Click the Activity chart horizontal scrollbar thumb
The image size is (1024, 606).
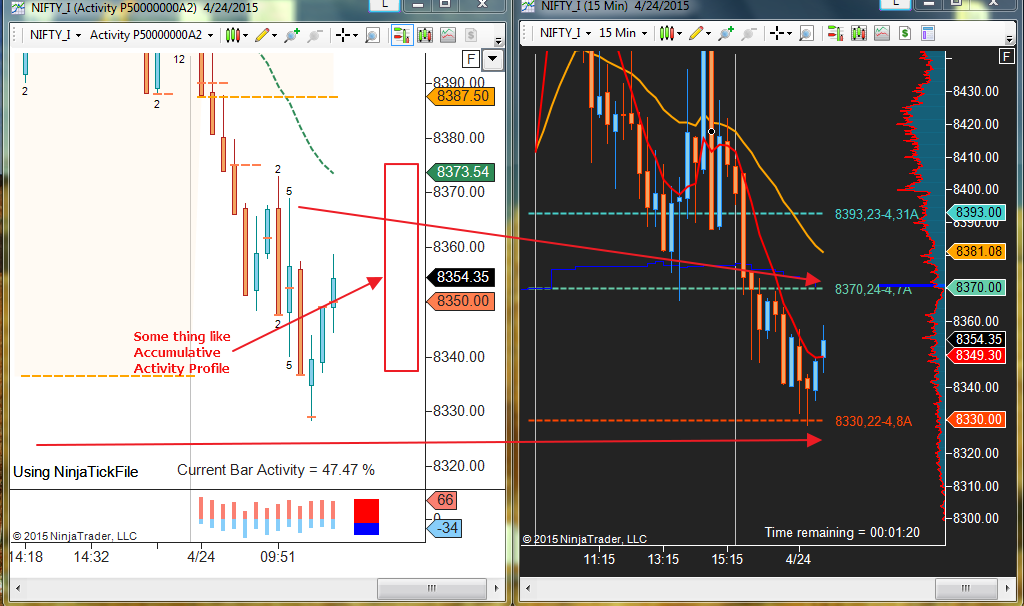tap(432, 588)
